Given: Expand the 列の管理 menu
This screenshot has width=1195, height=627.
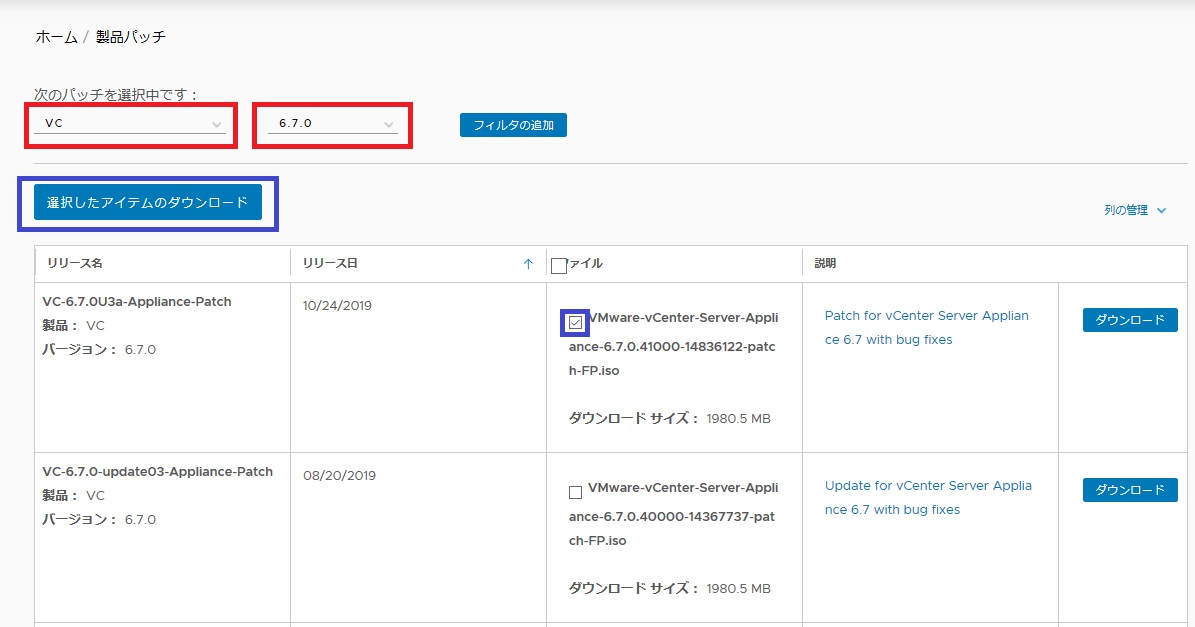Looking at the screenshot, I should coord(1135,210).
